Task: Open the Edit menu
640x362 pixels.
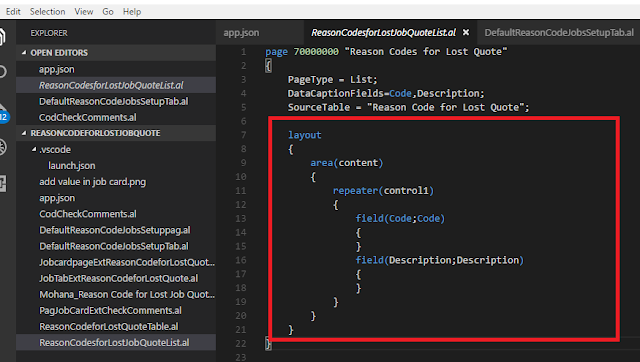Action: pos(13,11)
